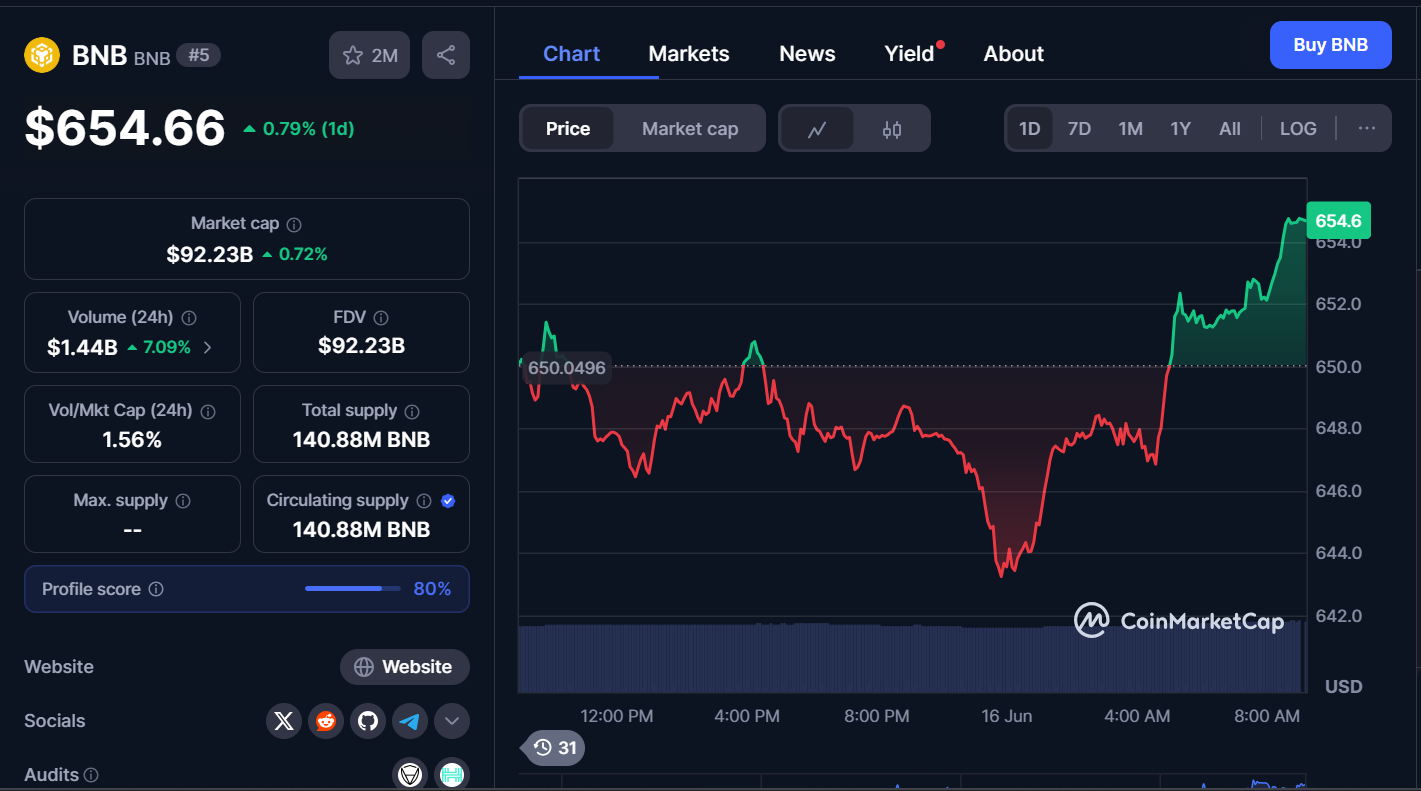Open the Chart tab
This screenshot has height=791, width=1421.
[x=572, y=54]
